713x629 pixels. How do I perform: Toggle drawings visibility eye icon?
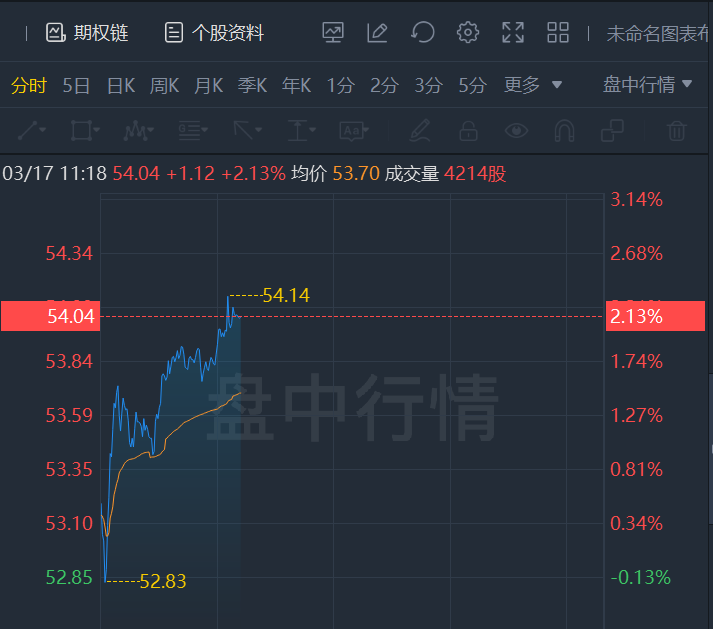point(516,130)
